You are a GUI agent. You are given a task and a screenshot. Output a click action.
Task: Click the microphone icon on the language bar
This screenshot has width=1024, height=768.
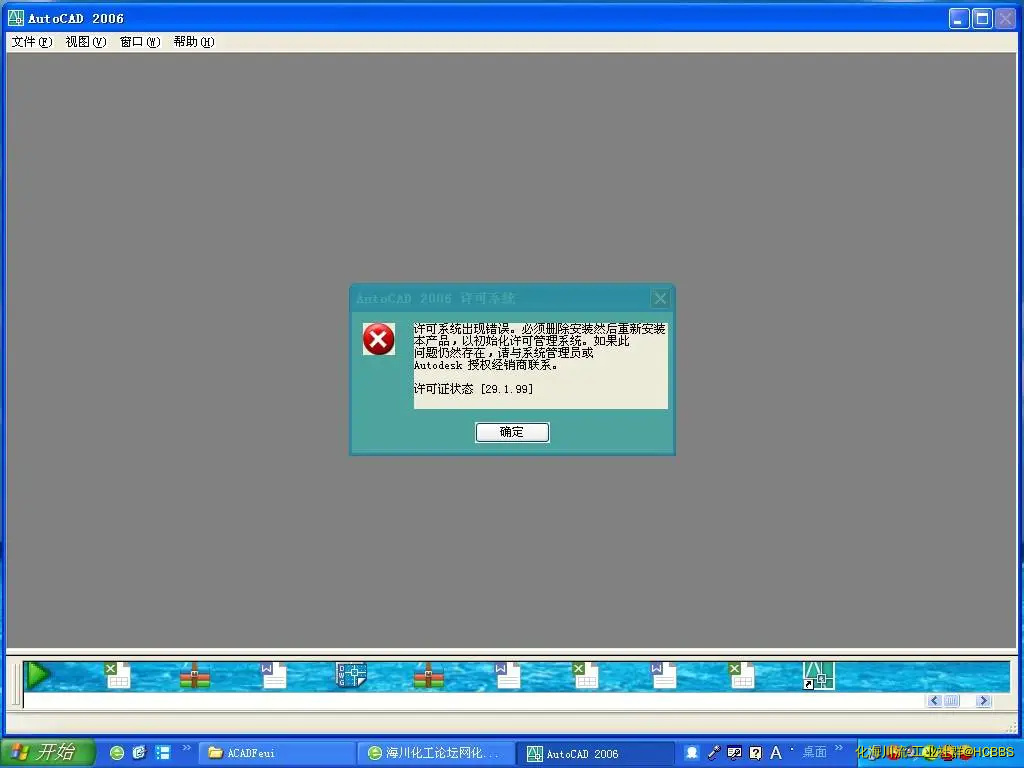pos(714,753)
